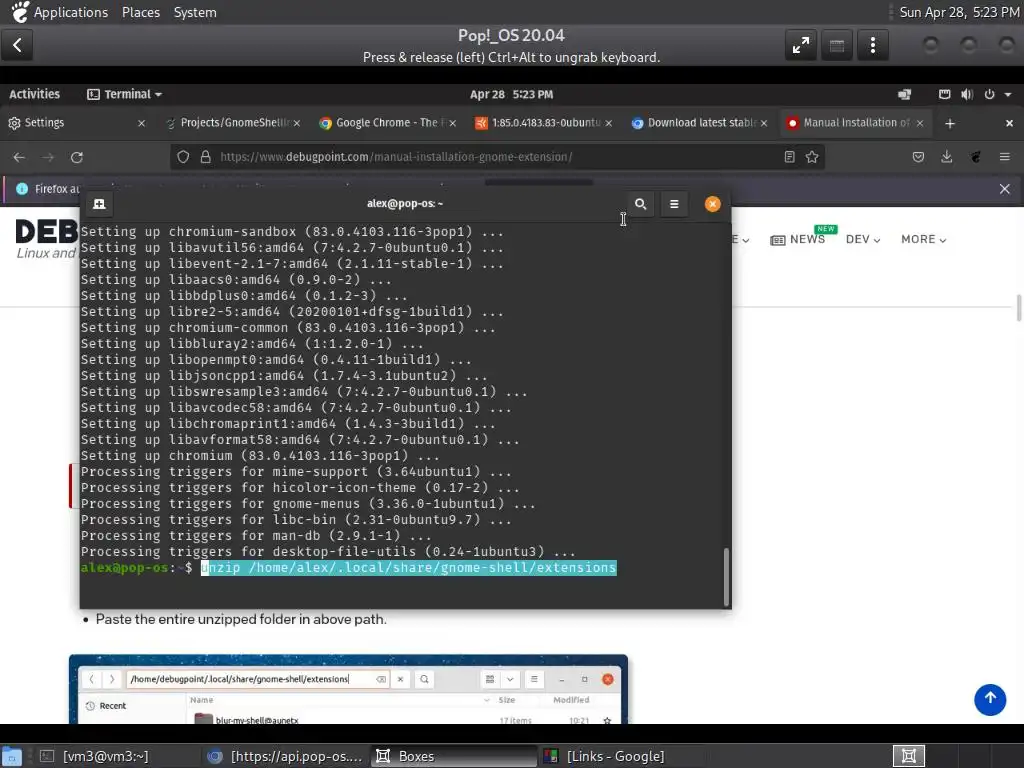Toggle Boxes fullscreen mode icon
The width and height of the screenshot is (1024, 768).
tap(801, 45)
